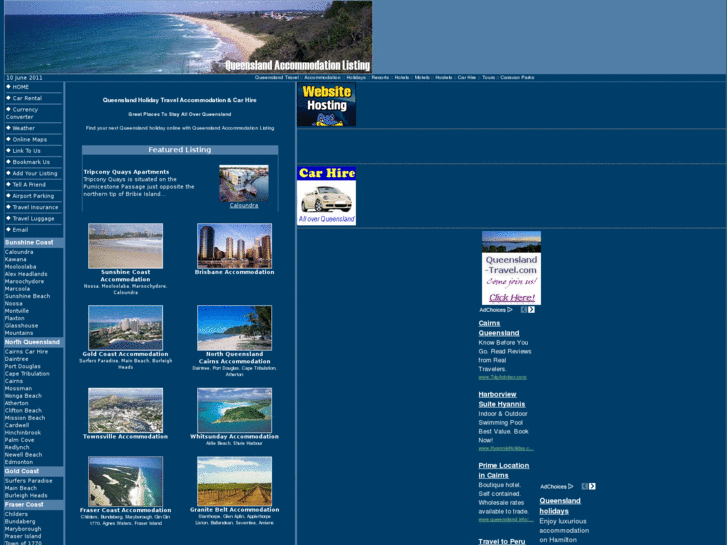Click the Queensland-Travel.com Click Here banner
727x545 pixels.
[x=511, y=268]
